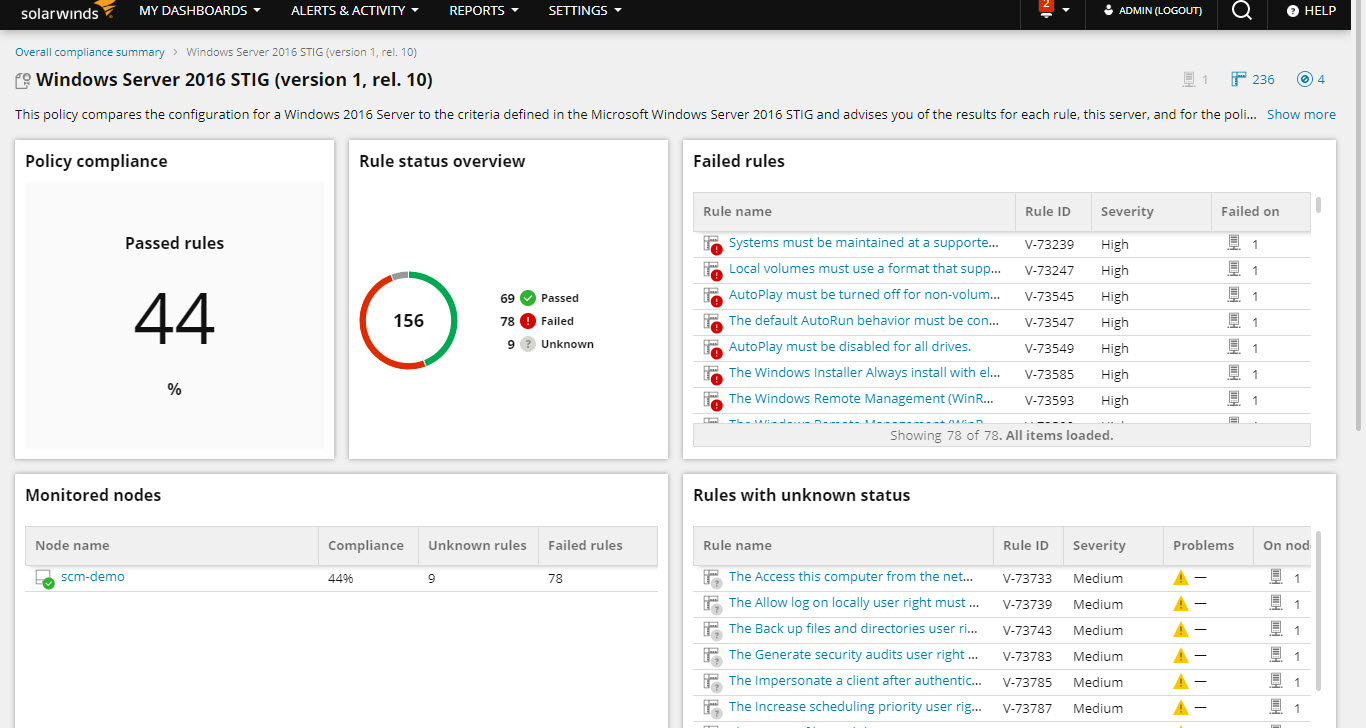
Task: Click the search magnifier icon
Action: [x=1241, y=10]
